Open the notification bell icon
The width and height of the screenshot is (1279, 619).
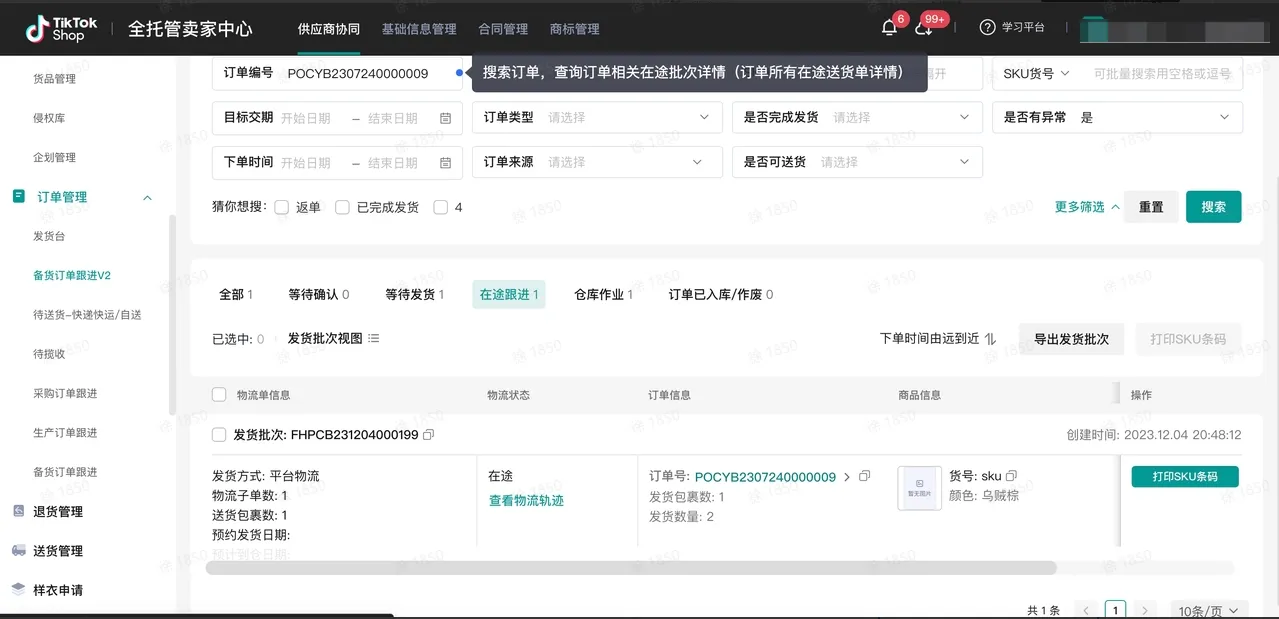(x=889, y=28)
